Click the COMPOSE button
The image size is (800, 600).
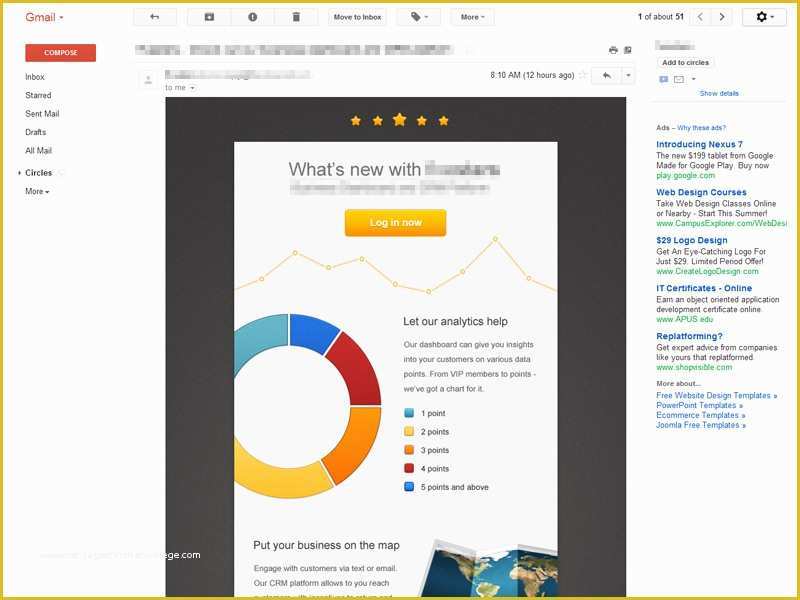(61, 53)
